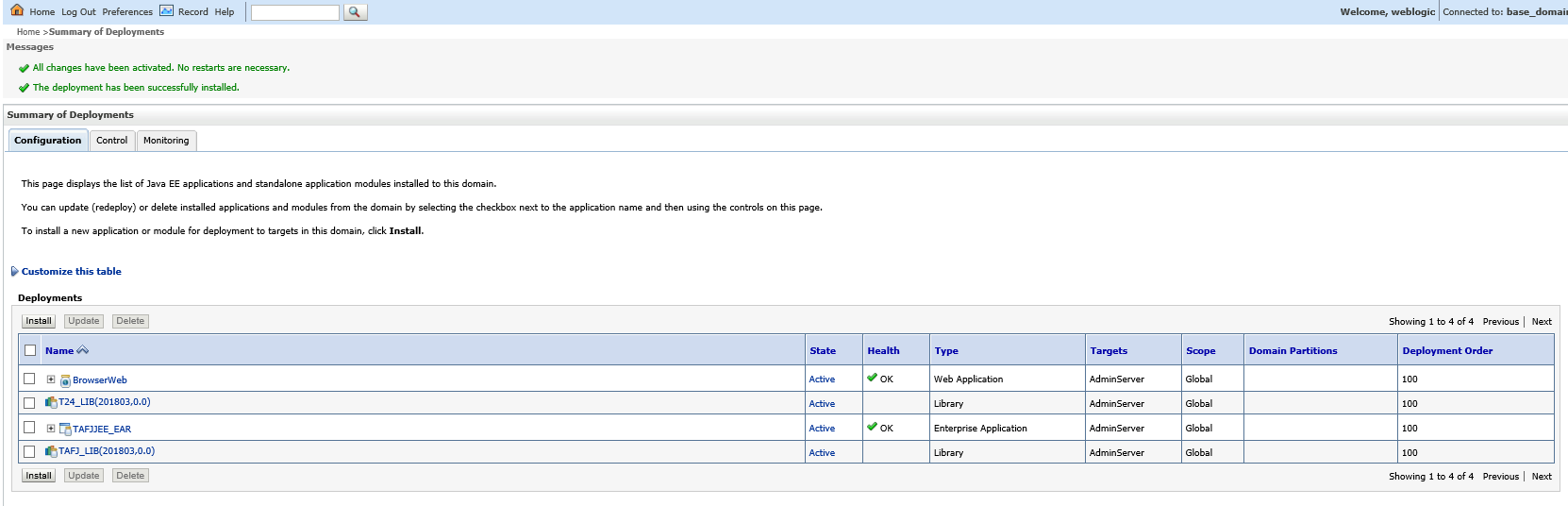Click the TAFJ_LIB library icon
The image size is (1568, 506).
[51, 451]
